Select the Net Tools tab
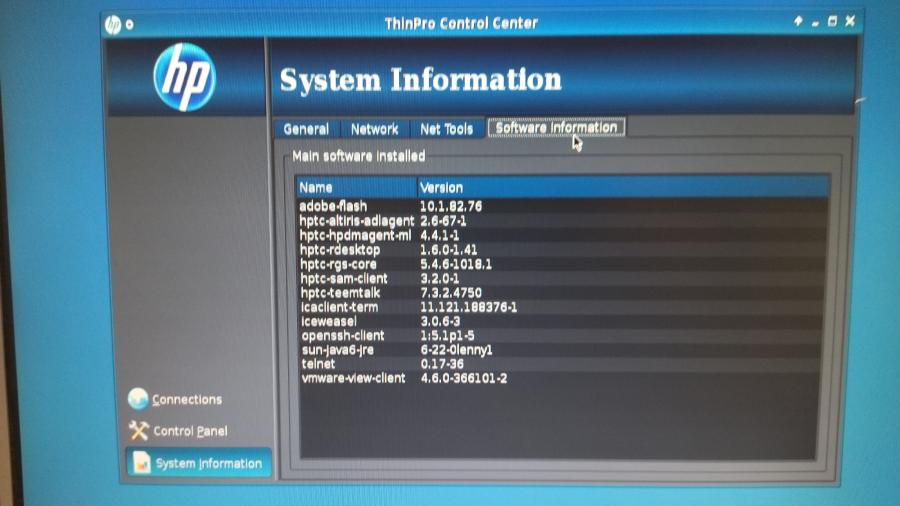Viewport: 900px width, 506px height. pyautogui.click(x=446, y=129)
